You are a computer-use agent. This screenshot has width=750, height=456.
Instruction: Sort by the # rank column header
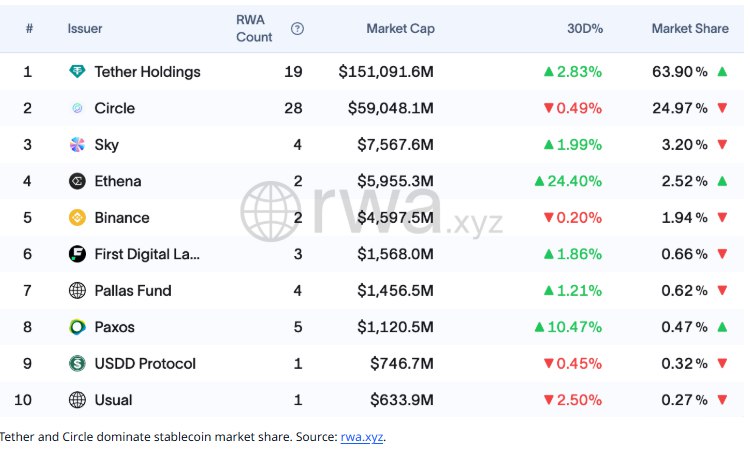pos(29,29)
